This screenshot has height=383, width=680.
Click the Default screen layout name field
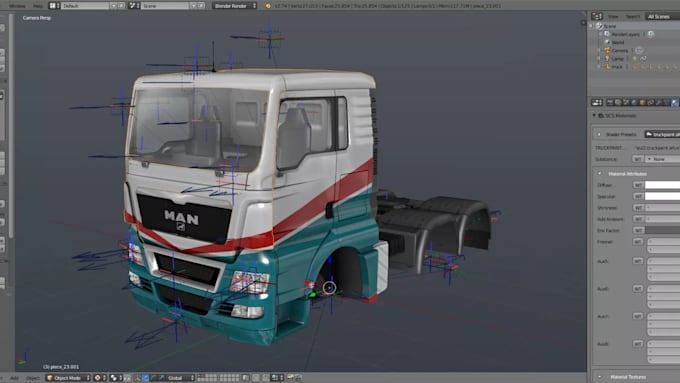coord(85,6)
